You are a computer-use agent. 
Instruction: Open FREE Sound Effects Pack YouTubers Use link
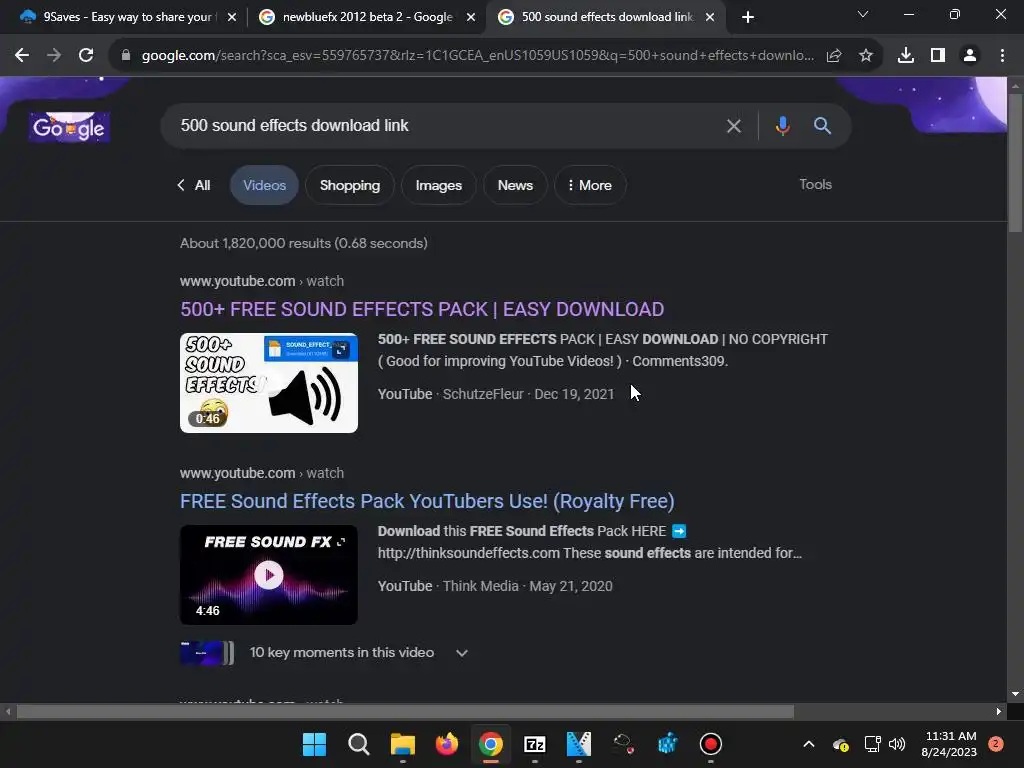click(427, 501)
